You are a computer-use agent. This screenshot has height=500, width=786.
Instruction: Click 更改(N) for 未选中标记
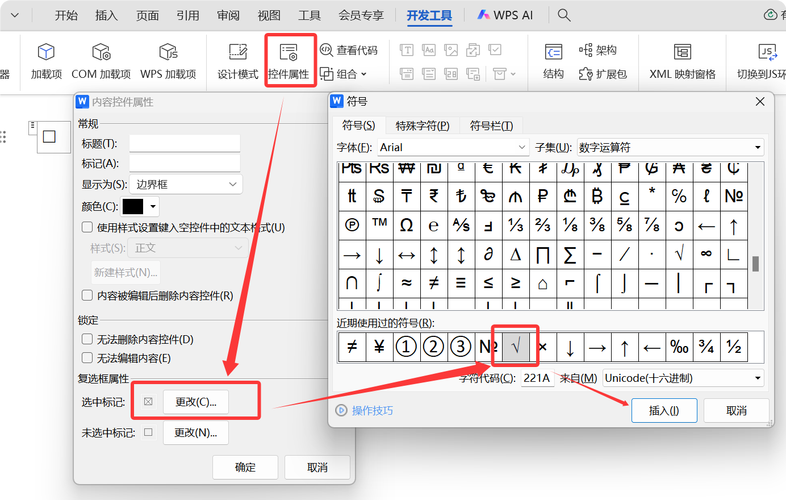click(x=195, y=432)
